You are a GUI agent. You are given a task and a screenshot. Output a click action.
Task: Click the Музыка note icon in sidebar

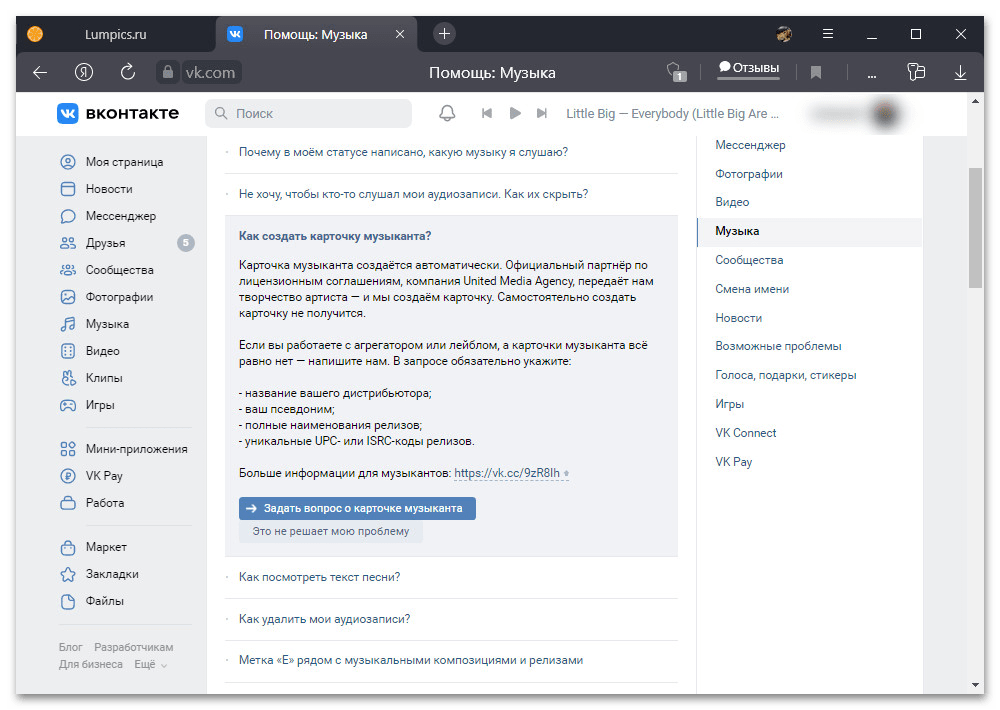[x=68, y=324]
